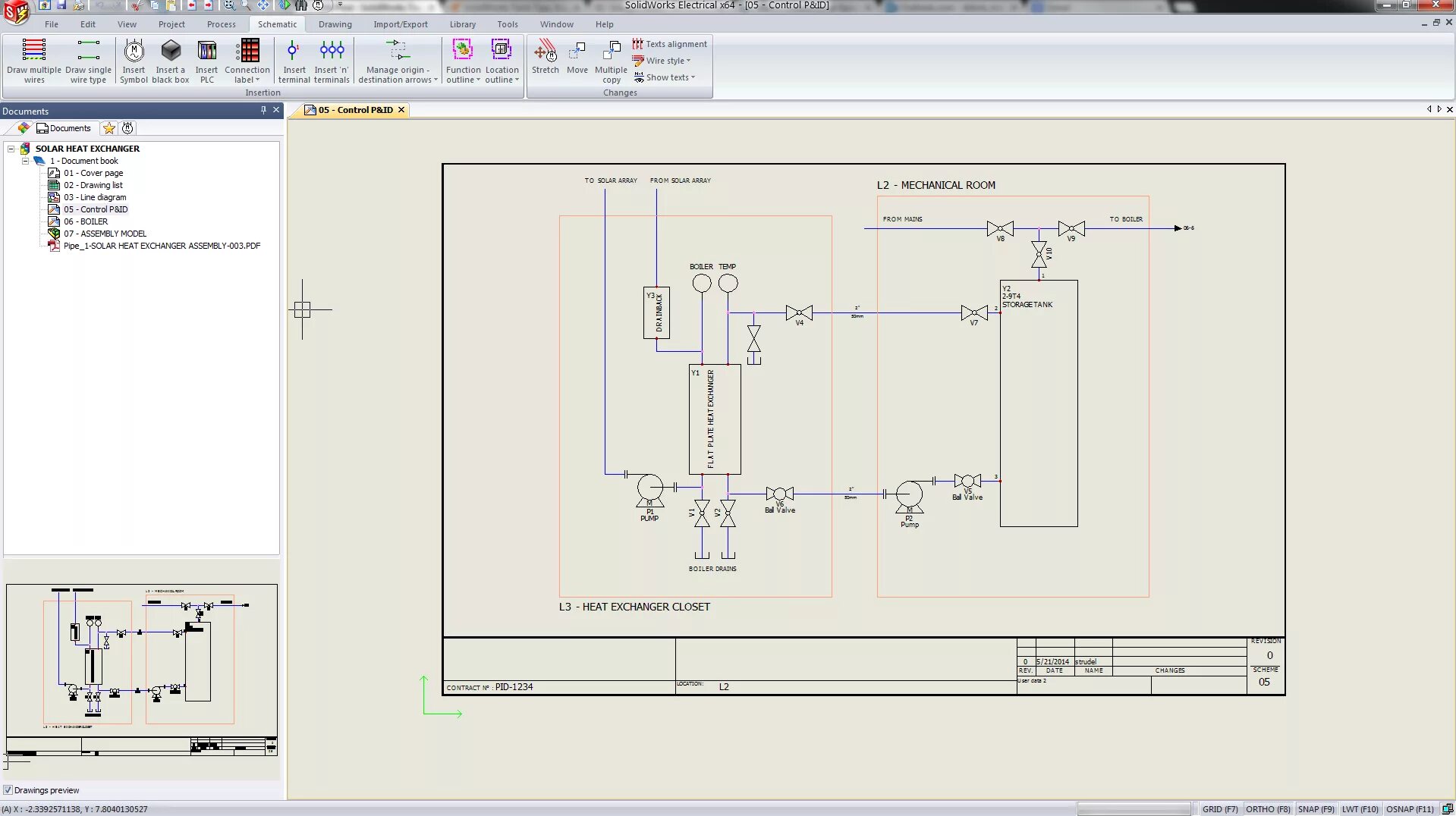The height and width of the screenshot is (816, 1456).
Task: Open 06 - BOILER in the document tree
Action: 86,221
